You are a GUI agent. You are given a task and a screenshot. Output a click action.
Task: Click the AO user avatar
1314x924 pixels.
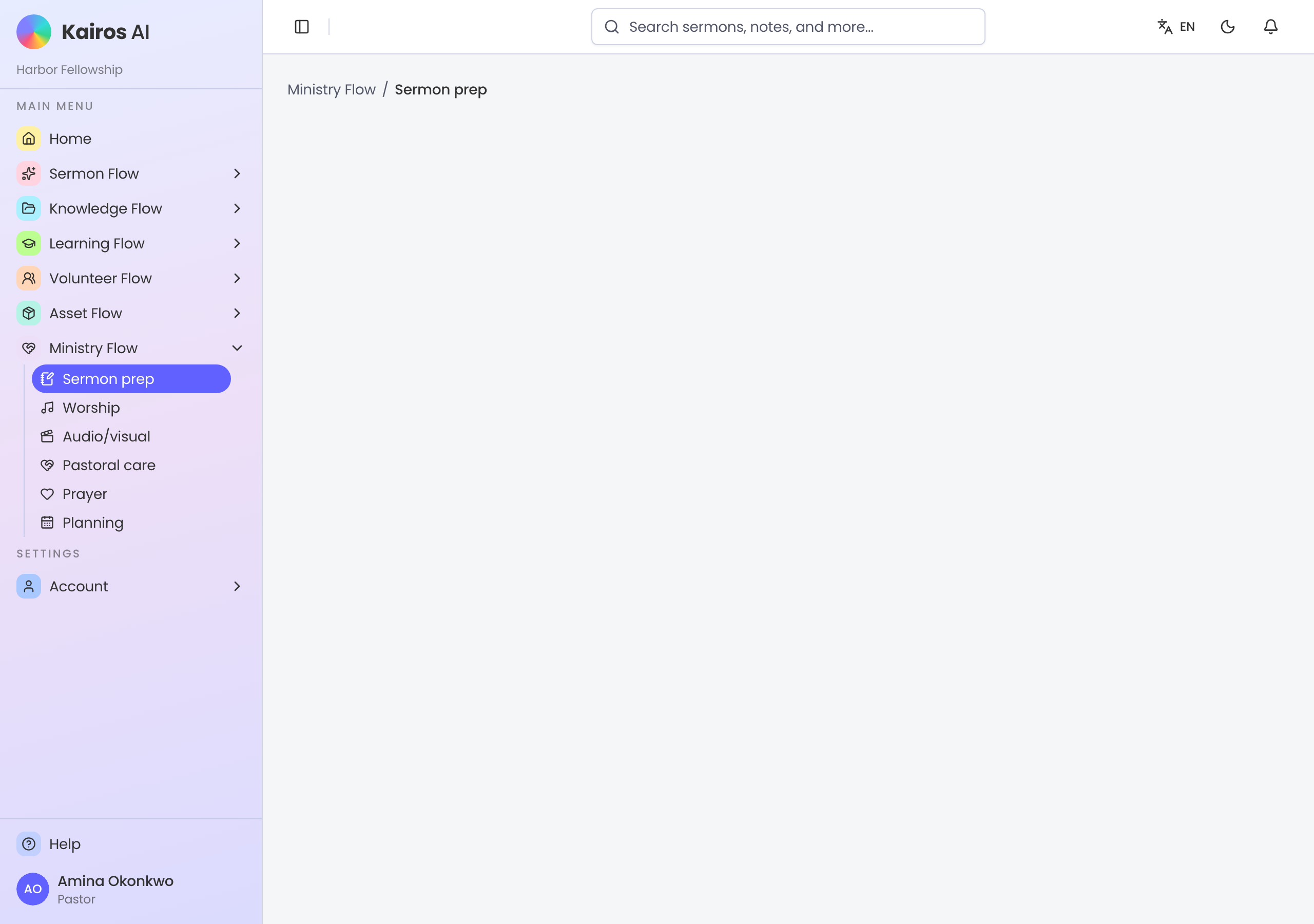tap(33, 889)
